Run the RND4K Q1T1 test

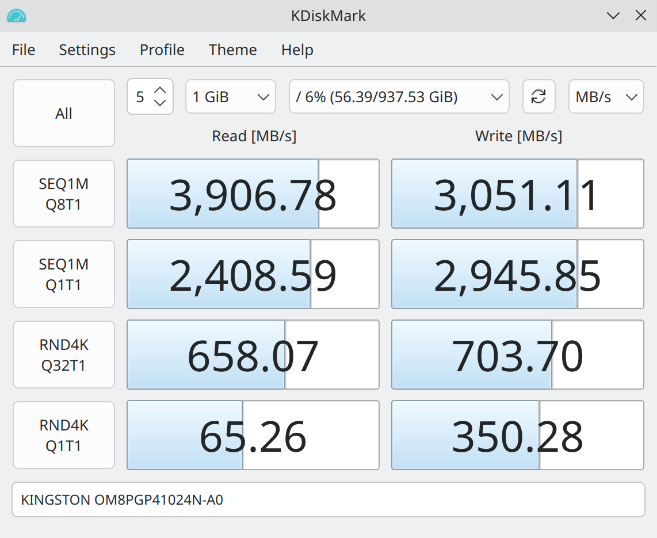pos(64,434)
